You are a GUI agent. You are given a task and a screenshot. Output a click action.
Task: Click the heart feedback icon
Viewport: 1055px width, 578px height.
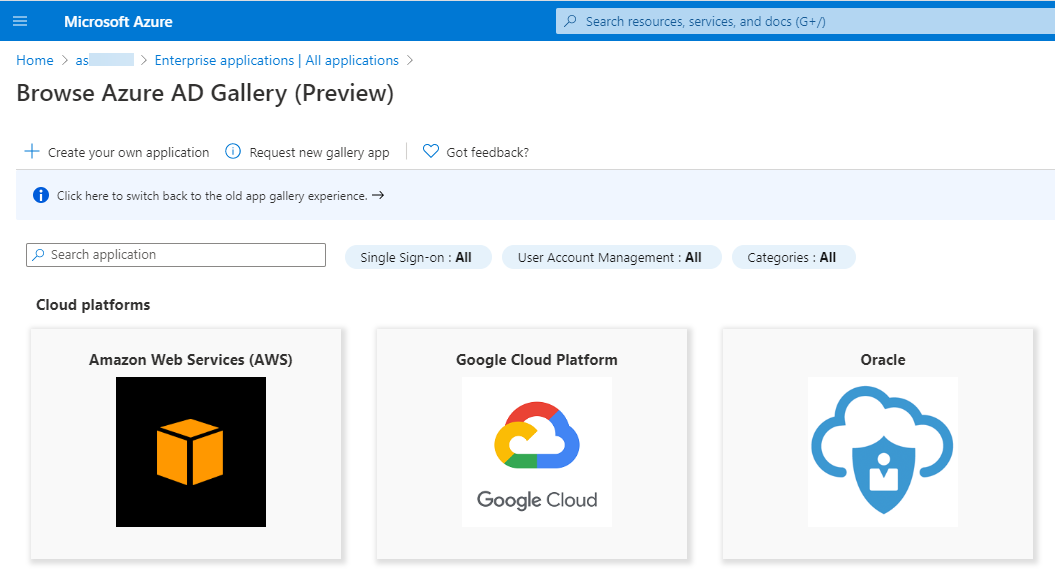click(x=431, y=151)
